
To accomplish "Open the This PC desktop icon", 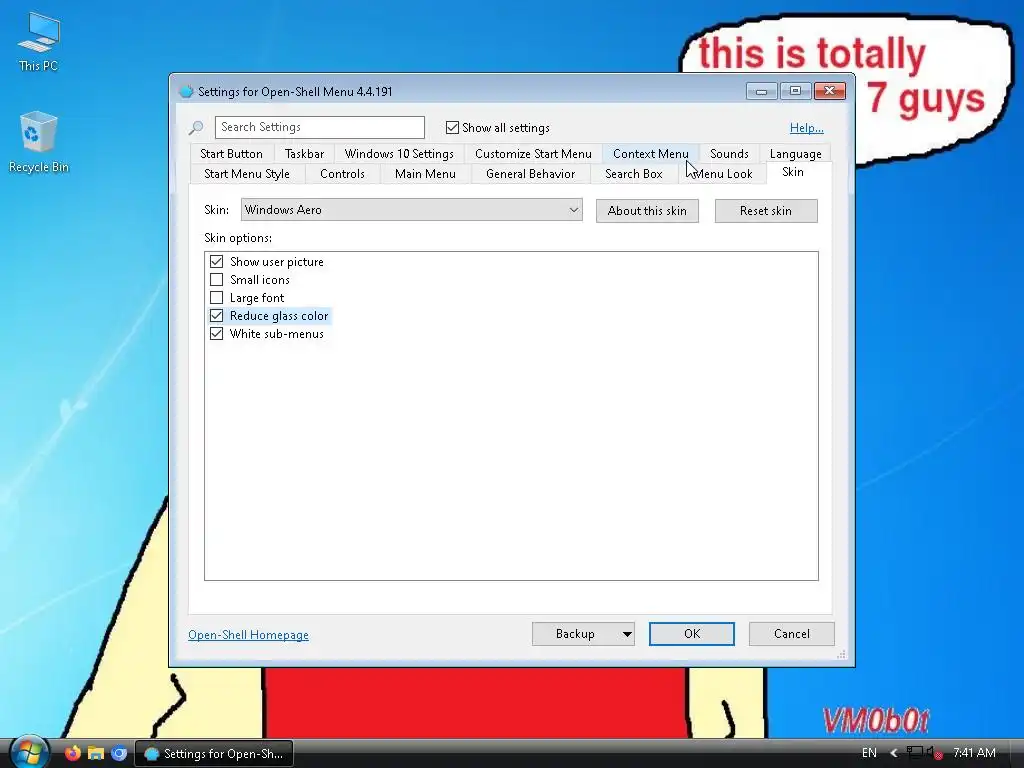I will pyautogui.click(x=39, y=42).
